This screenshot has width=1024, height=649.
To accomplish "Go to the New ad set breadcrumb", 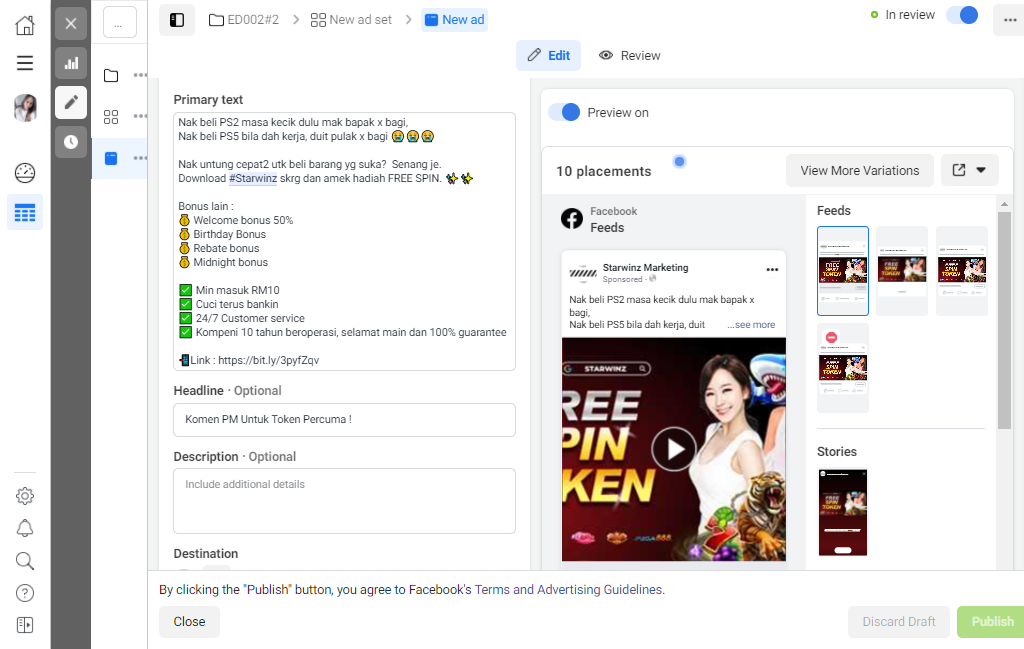I will 351,20.
